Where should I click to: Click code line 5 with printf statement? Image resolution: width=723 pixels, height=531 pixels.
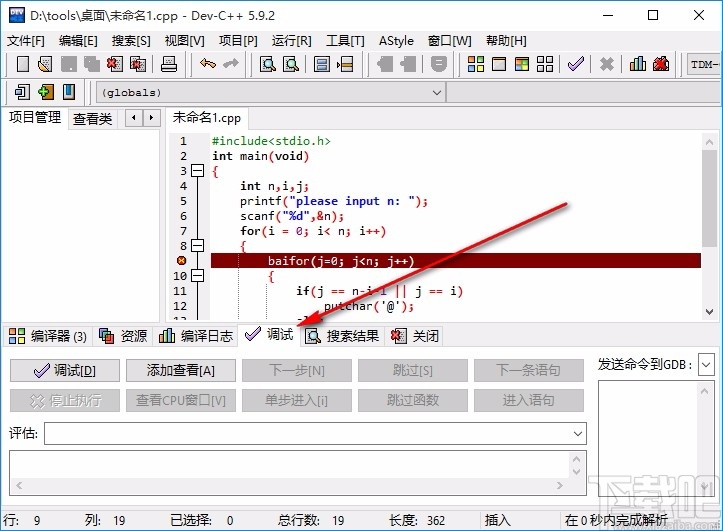click(x=334, y=201)
